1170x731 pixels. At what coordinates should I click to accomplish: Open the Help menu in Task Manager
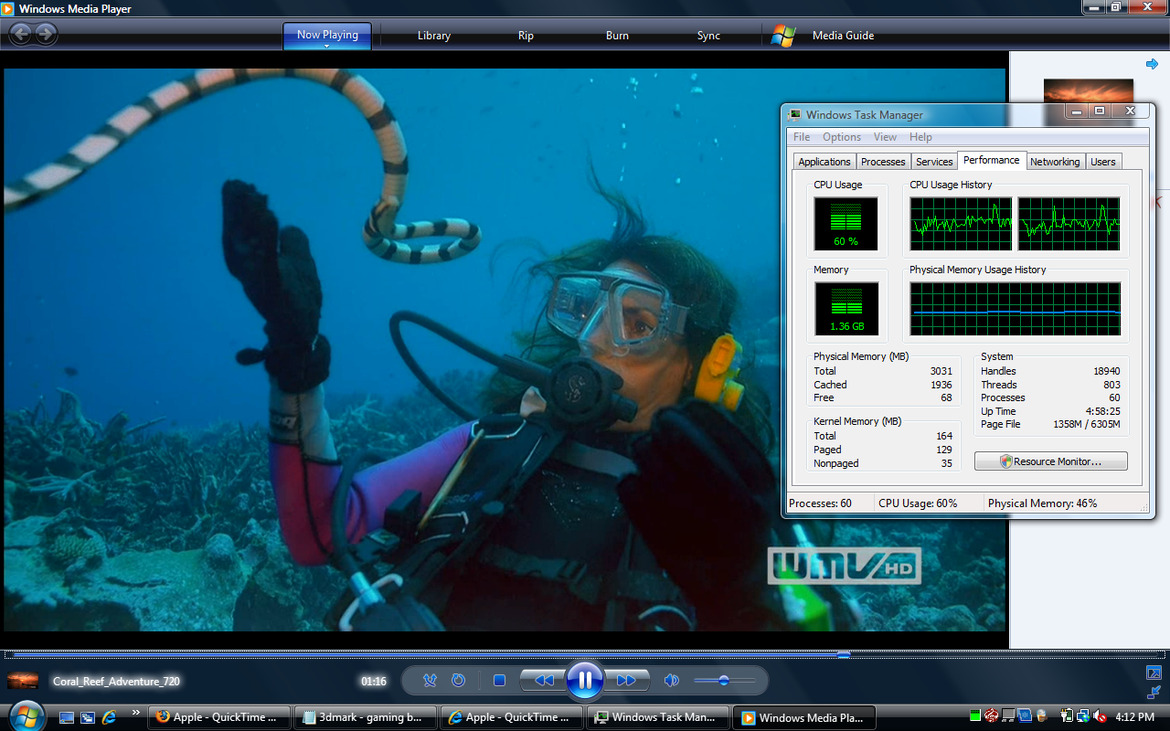coord(920,137)
